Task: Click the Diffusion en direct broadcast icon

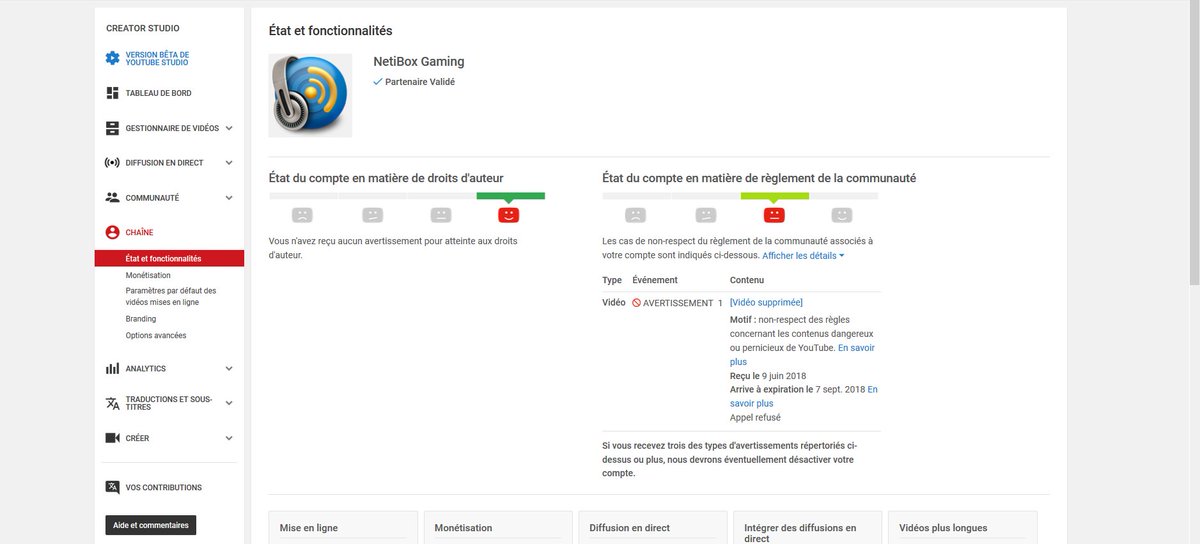Action: tap(113, 162)
